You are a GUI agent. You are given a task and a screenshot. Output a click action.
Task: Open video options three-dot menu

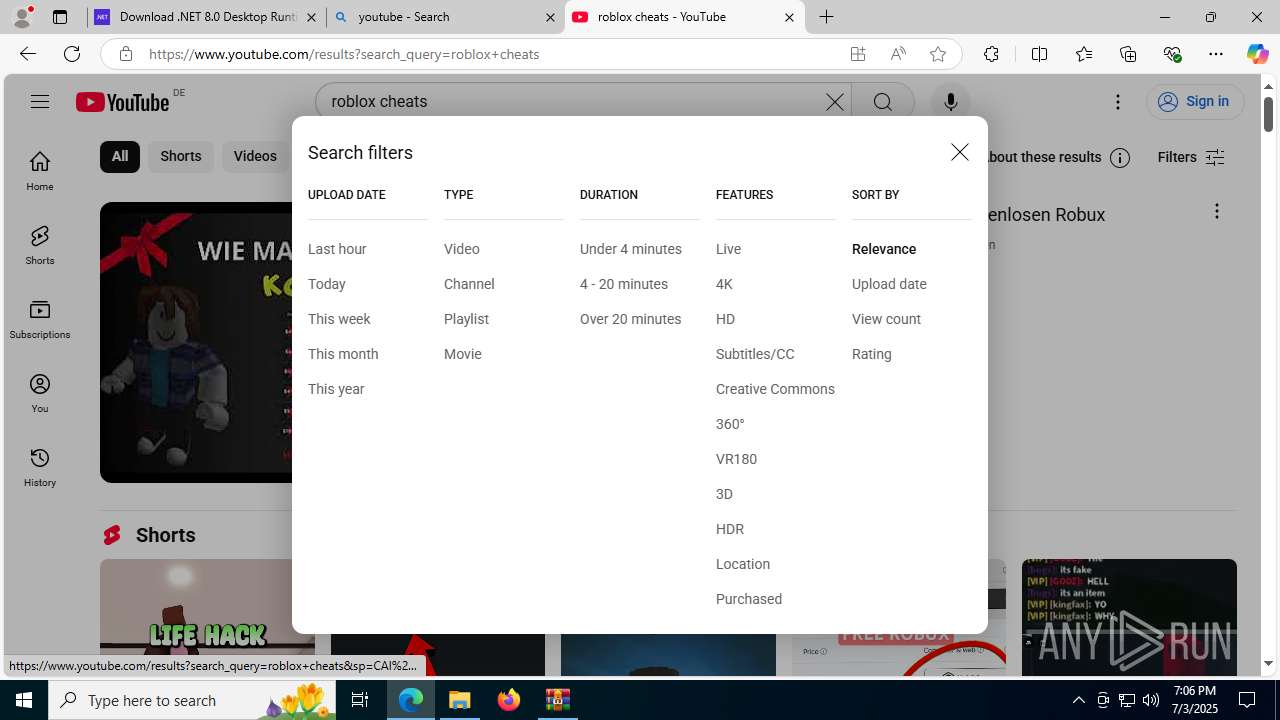pyautogui.click(x=1216, y=211)
